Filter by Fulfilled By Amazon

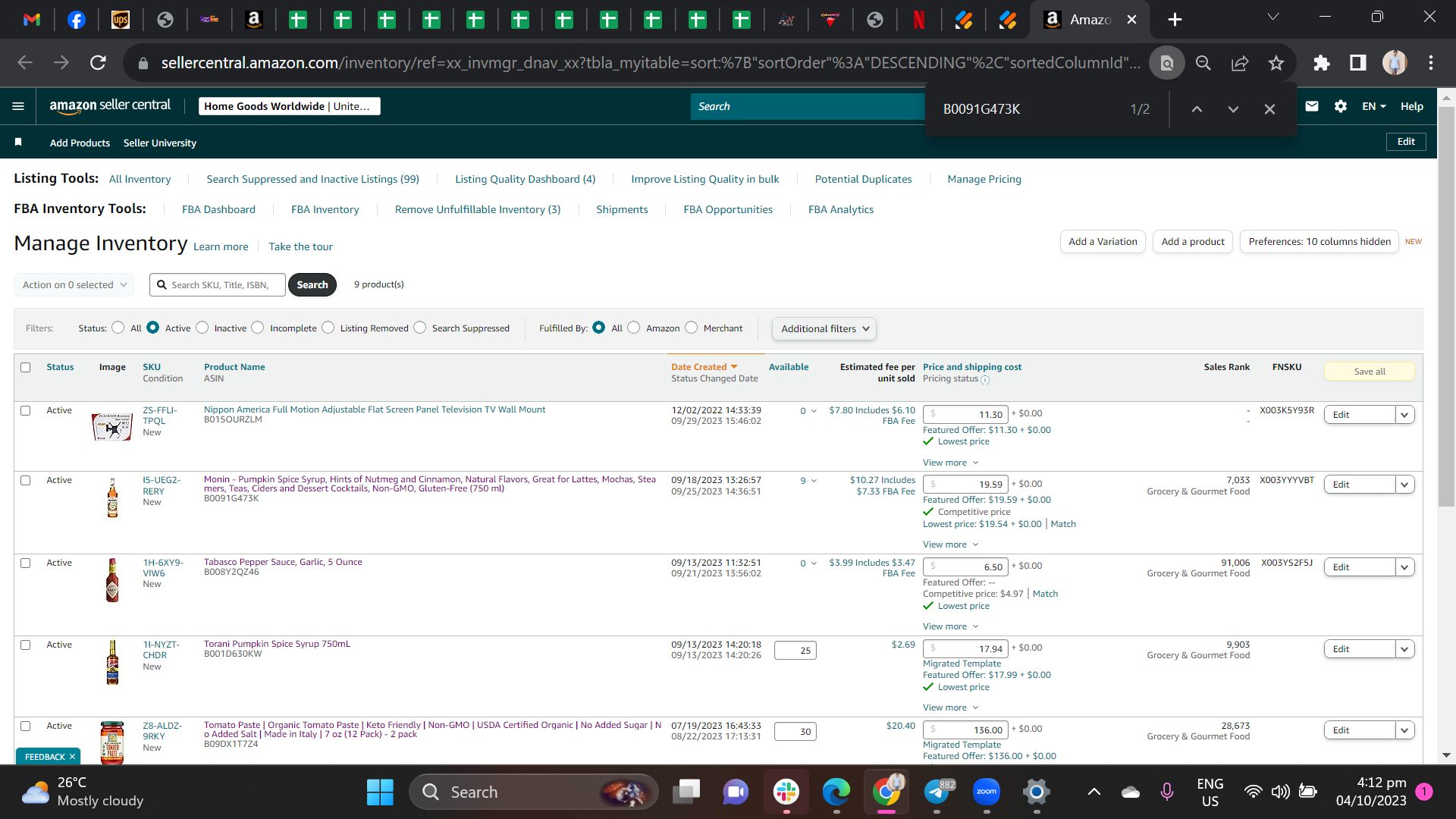click(634, 328)
